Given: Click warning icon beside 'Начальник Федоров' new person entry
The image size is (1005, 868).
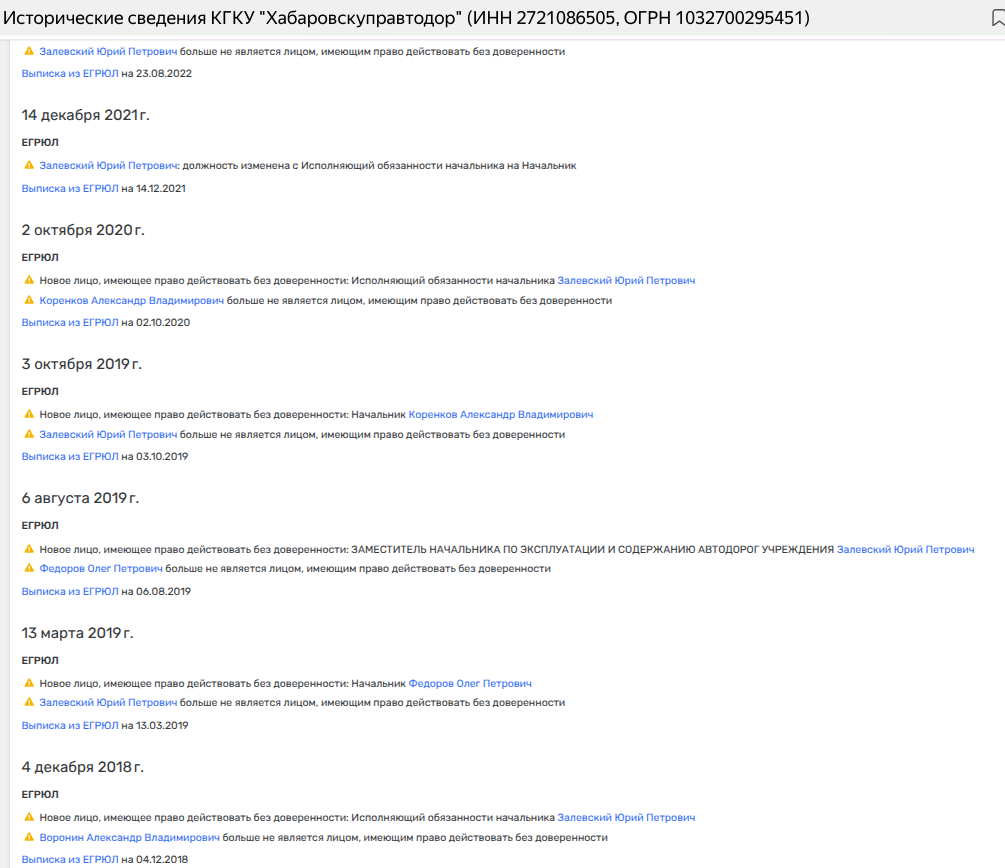Looking at the screenshot, I should [x=29, y=683].
